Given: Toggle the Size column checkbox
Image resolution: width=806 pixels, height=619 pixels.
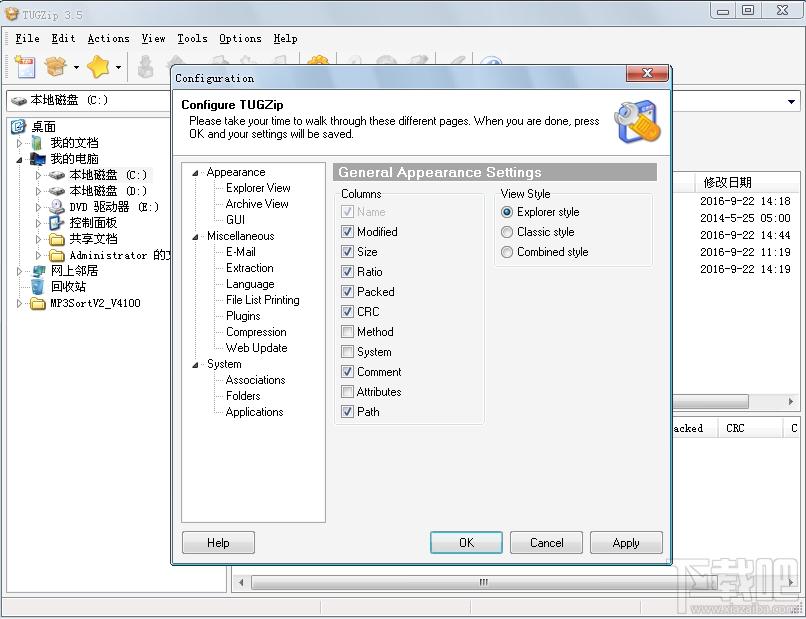Looking at the screenshot, I should pos(347,252).
